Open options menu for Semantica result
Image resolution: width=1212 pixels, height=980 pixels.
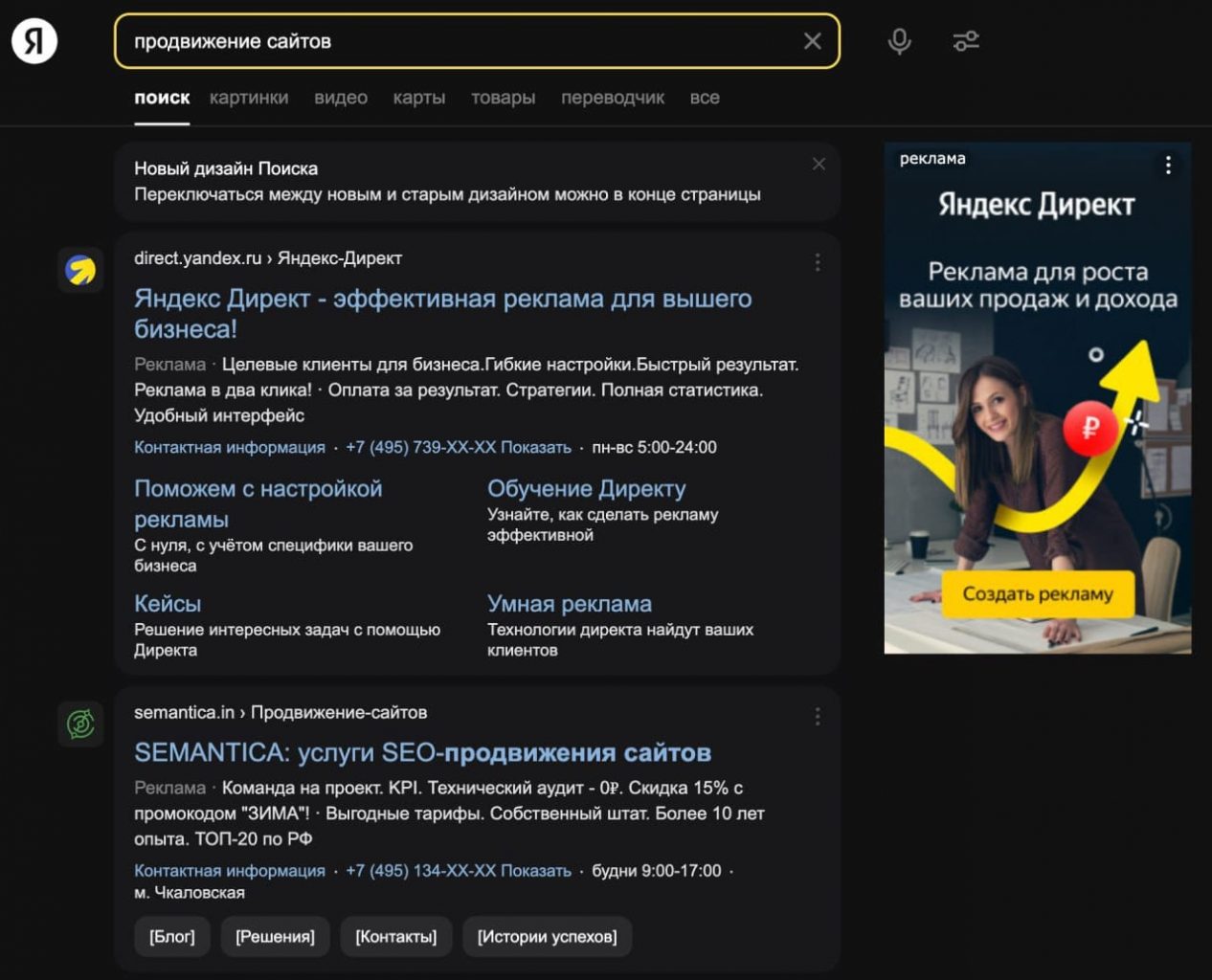tap(818, 717)
